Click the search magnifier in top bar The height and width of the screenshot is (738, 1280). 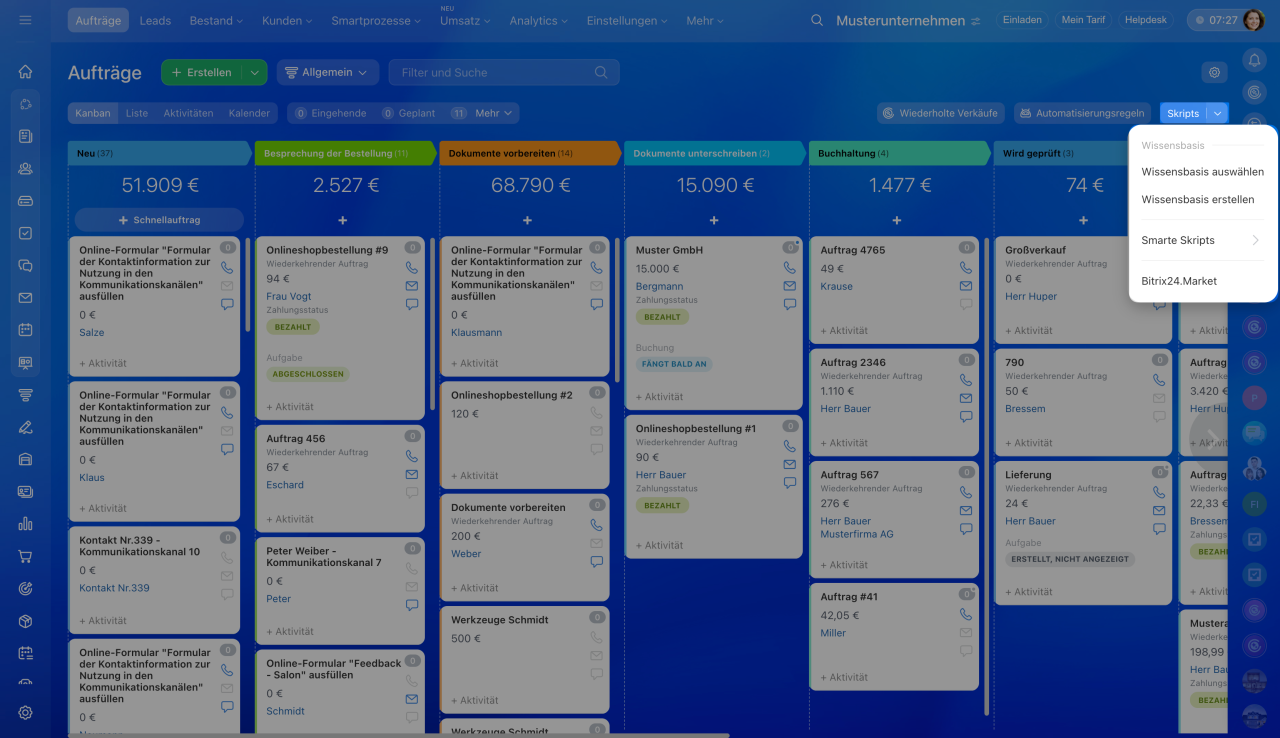[817, 20]
